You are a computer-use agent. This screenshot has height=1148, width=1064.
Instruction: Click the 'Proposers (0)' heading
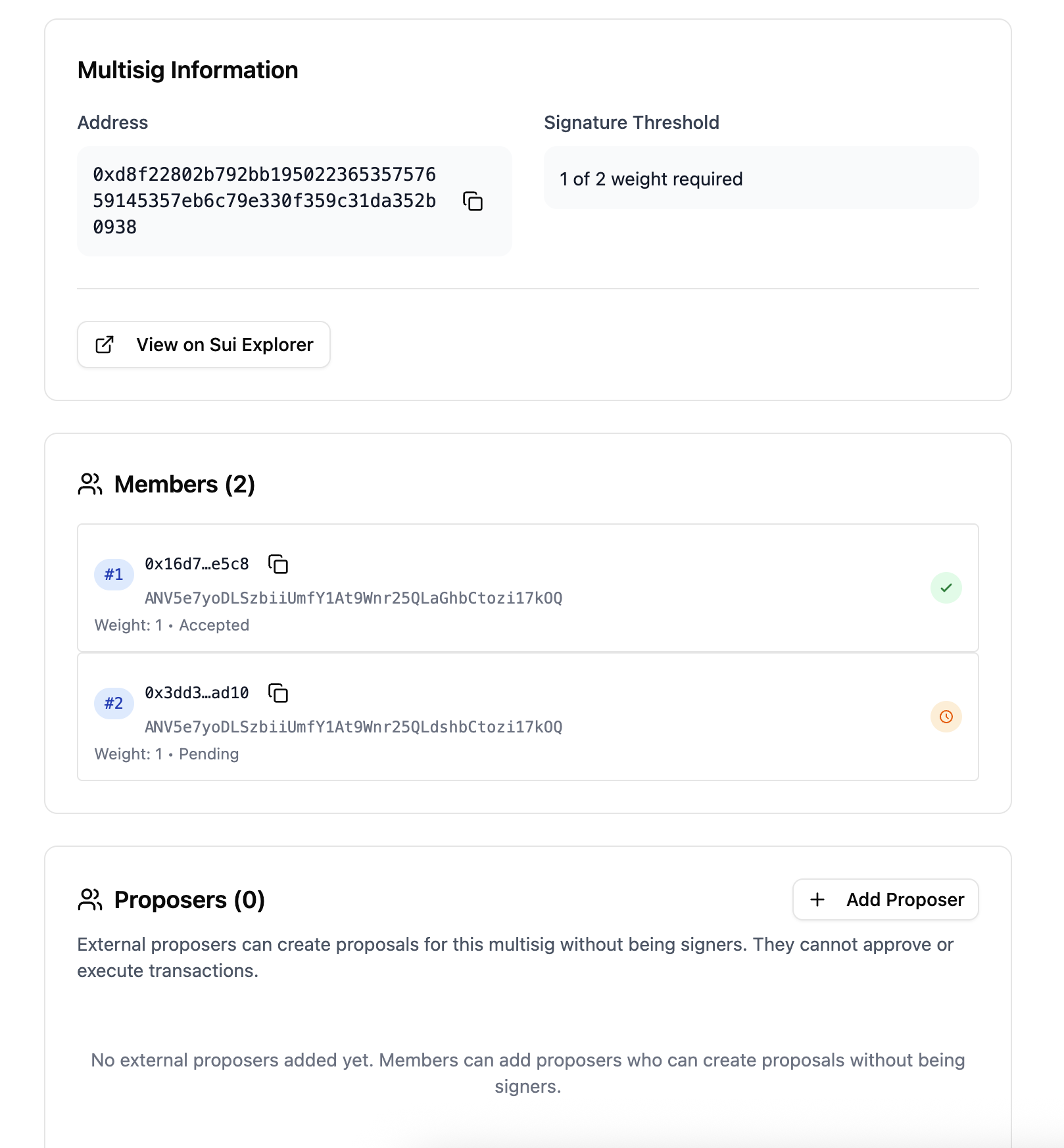tap(189, 899)
